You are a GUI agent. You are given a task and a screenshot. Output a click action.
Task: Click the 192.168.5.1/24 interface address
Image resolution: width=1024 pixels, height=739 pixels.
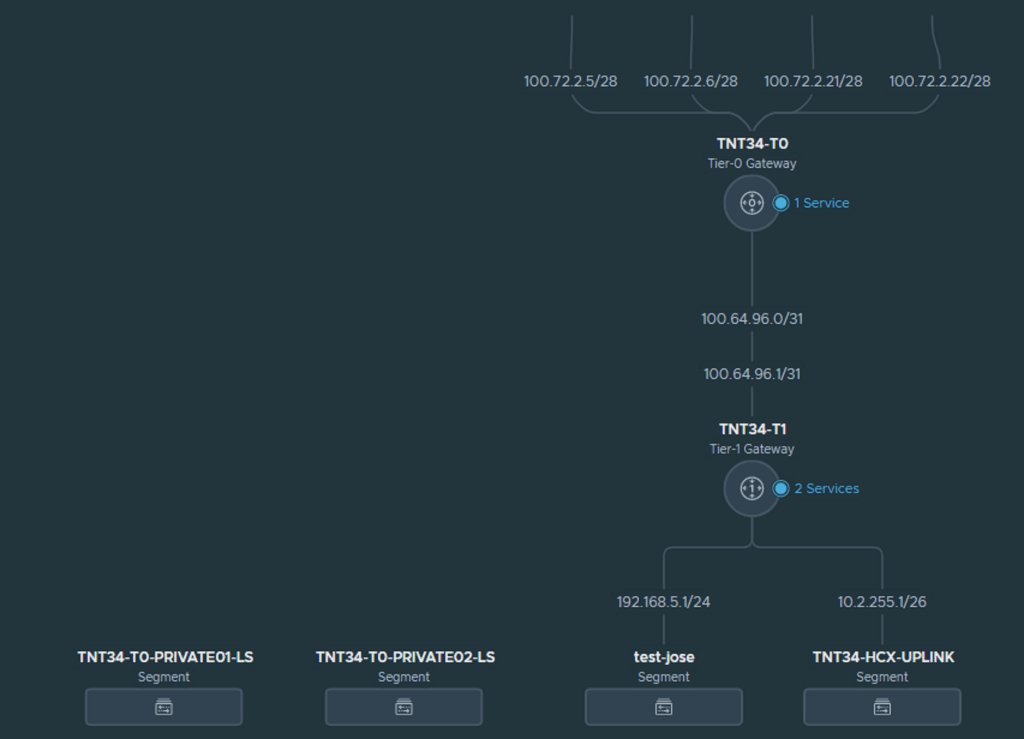tap(663, 602)
